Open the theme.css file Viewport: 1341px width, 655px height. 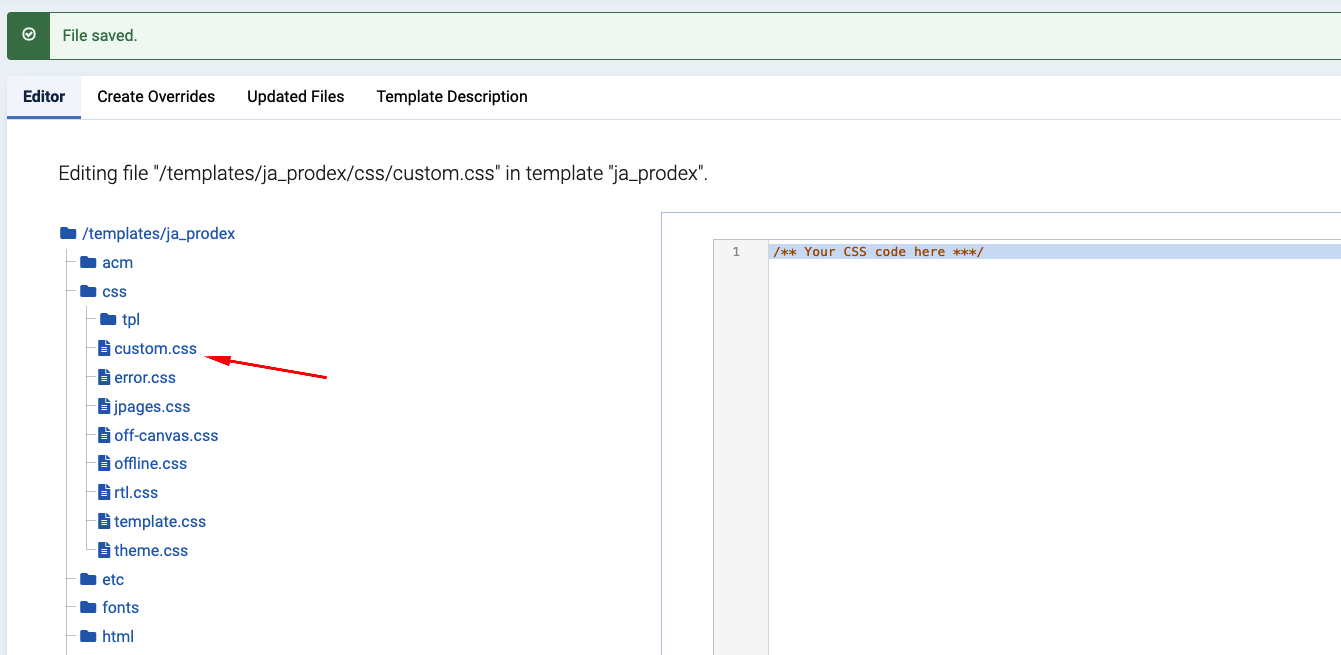pos(151,551)
